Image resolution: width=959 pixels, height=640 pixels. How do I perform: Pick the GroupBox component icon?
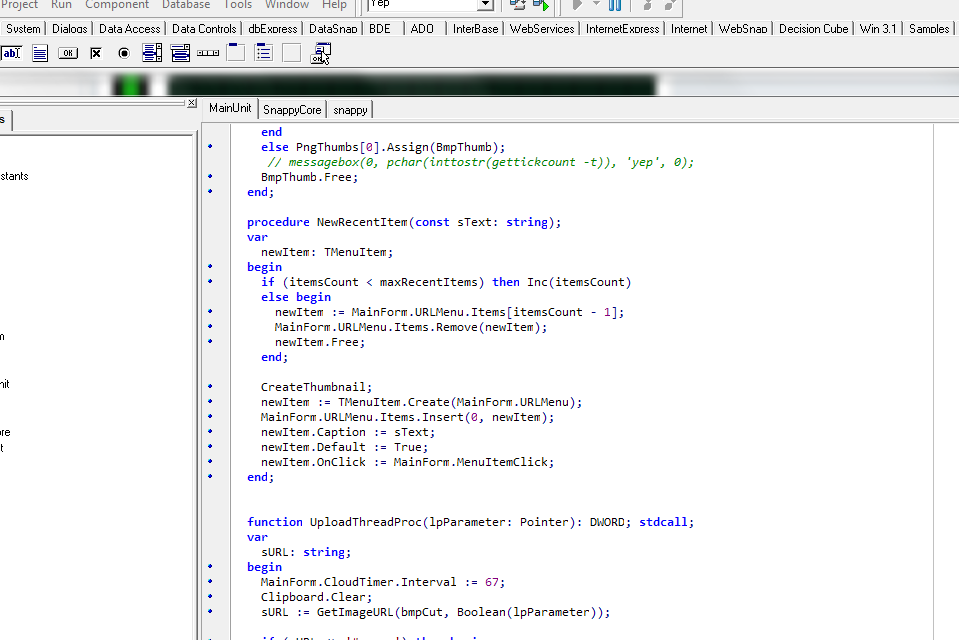[235, 53]
